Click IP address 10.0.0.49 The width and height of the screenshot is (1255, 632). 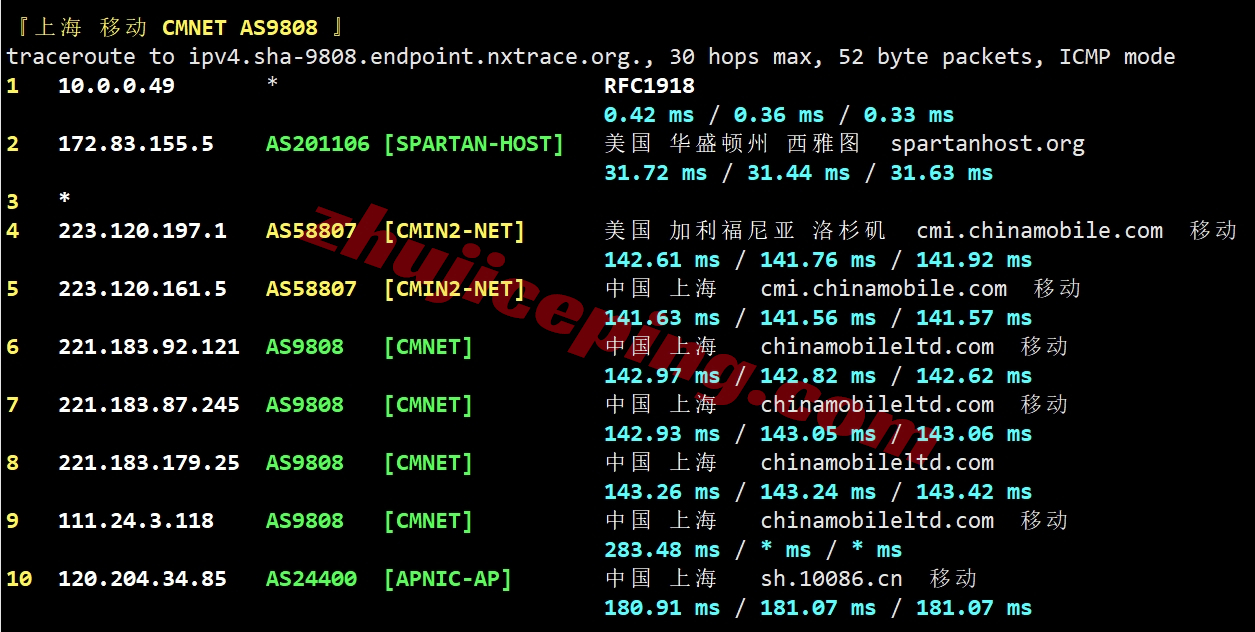coord(116,86)
